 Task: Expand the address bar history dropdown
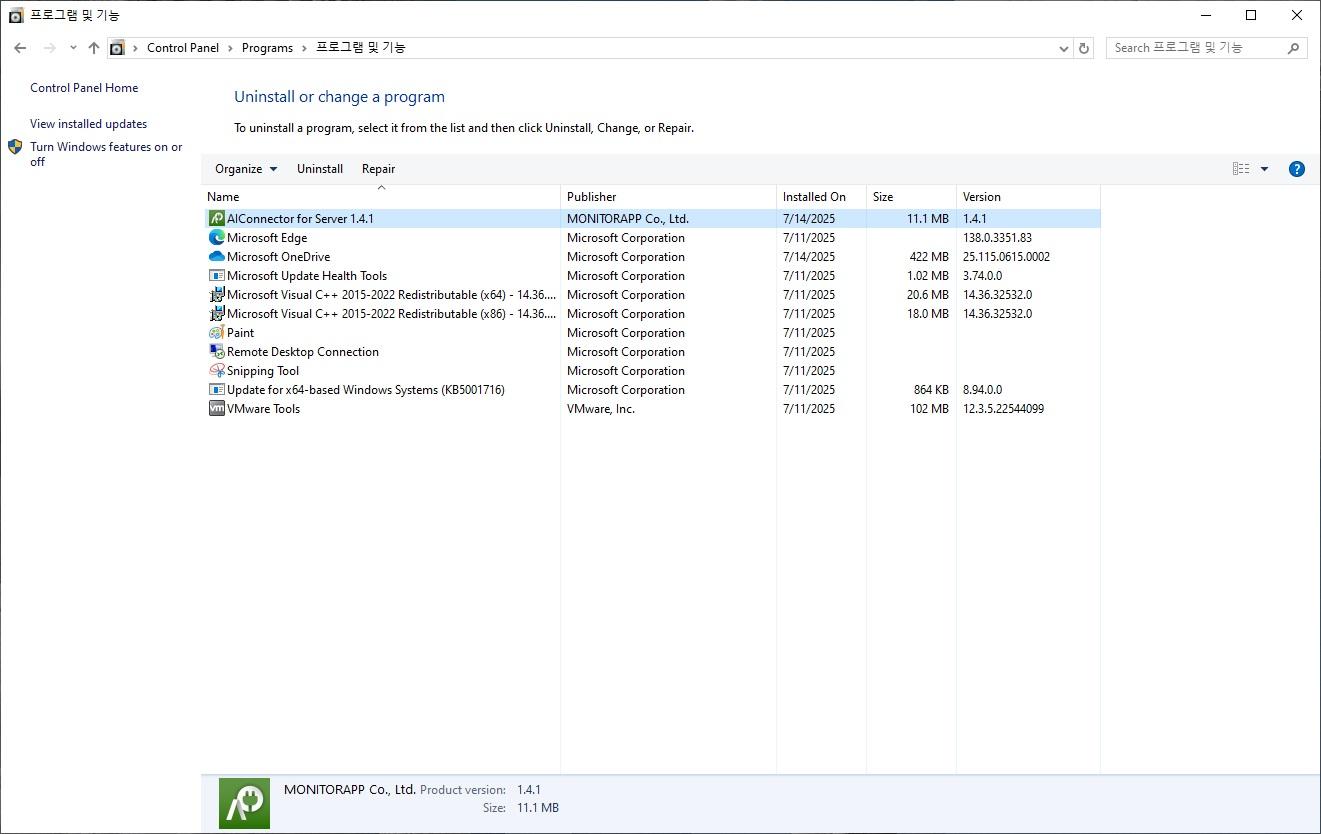pos(1063,48)
